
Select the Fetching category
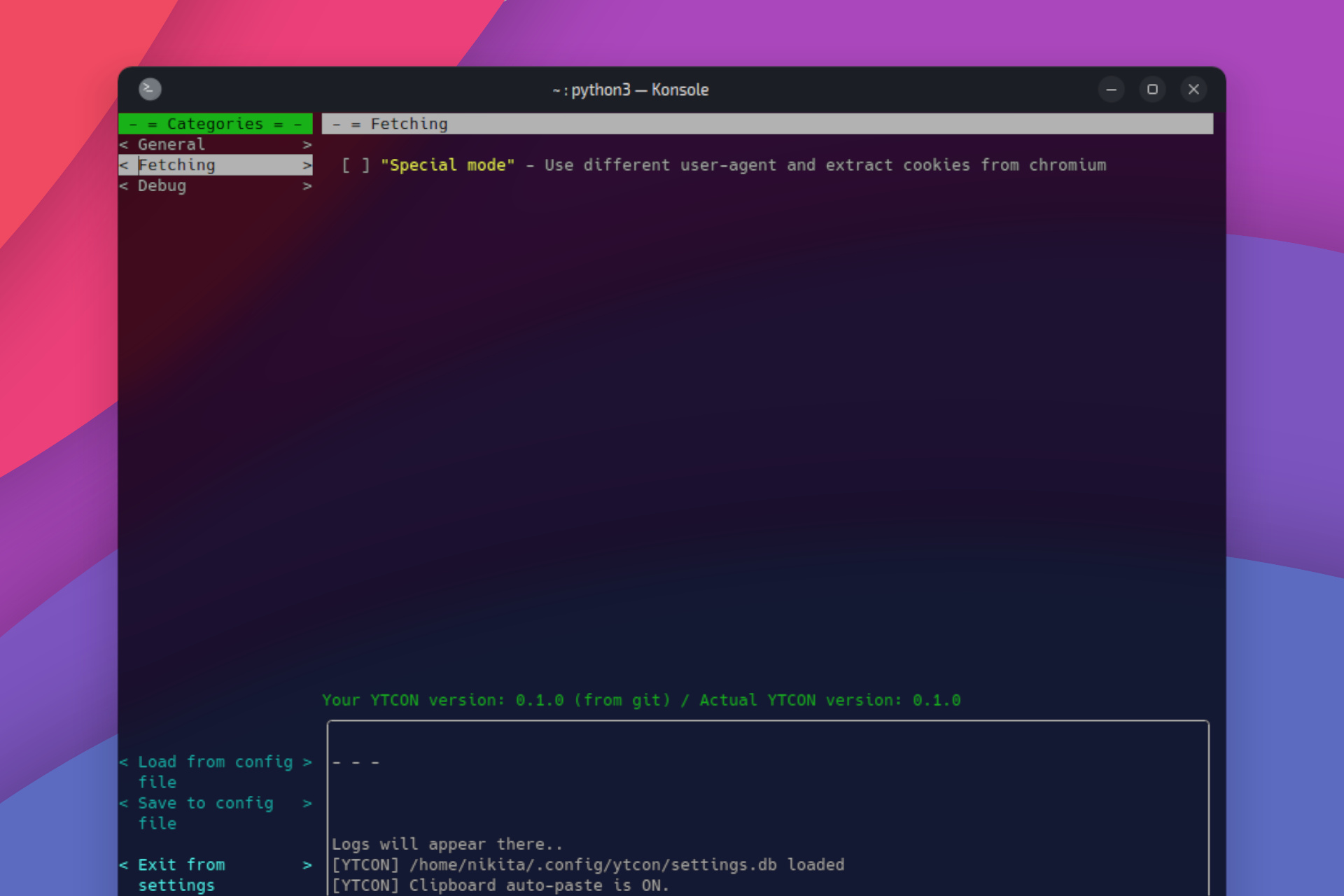[176, 165]
